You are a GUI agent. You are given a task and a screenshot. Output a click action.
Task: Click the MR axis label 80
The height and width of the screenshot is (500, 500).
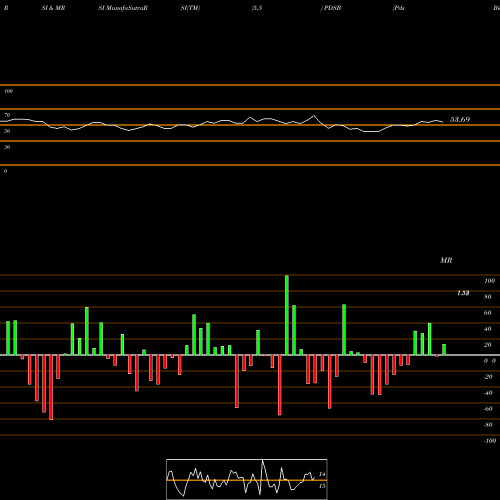click(488, 297)
